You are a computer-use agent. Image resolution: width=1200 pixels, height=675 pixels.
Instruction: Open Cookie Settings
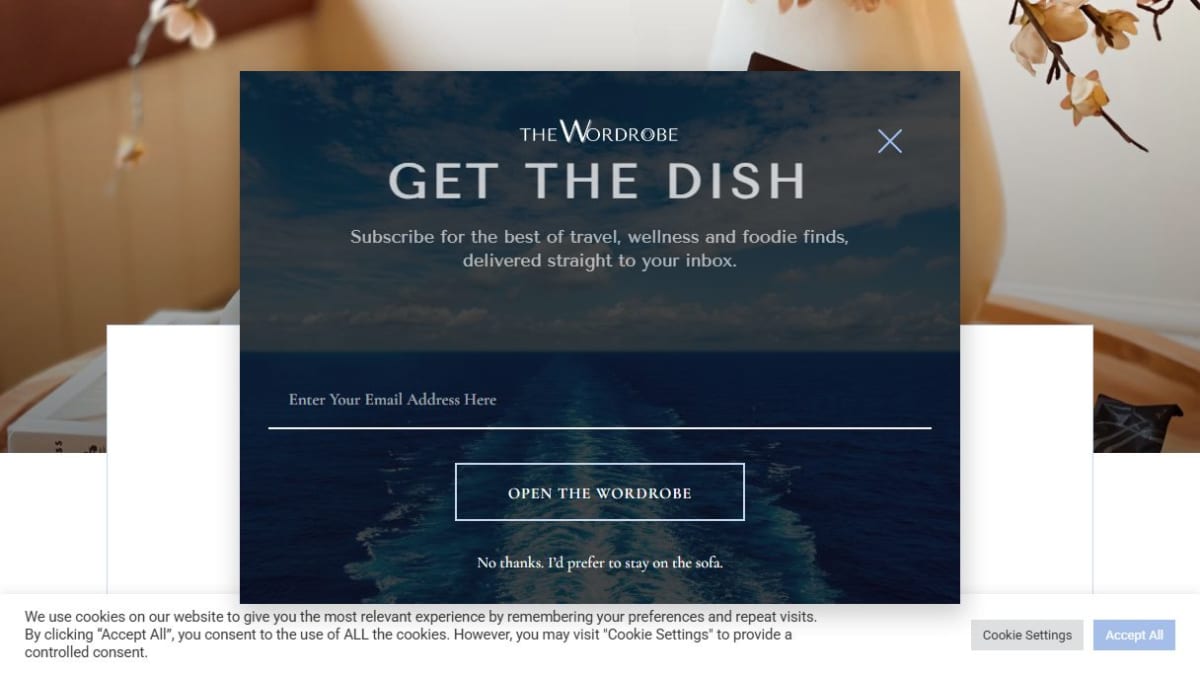coord(1027,635)
